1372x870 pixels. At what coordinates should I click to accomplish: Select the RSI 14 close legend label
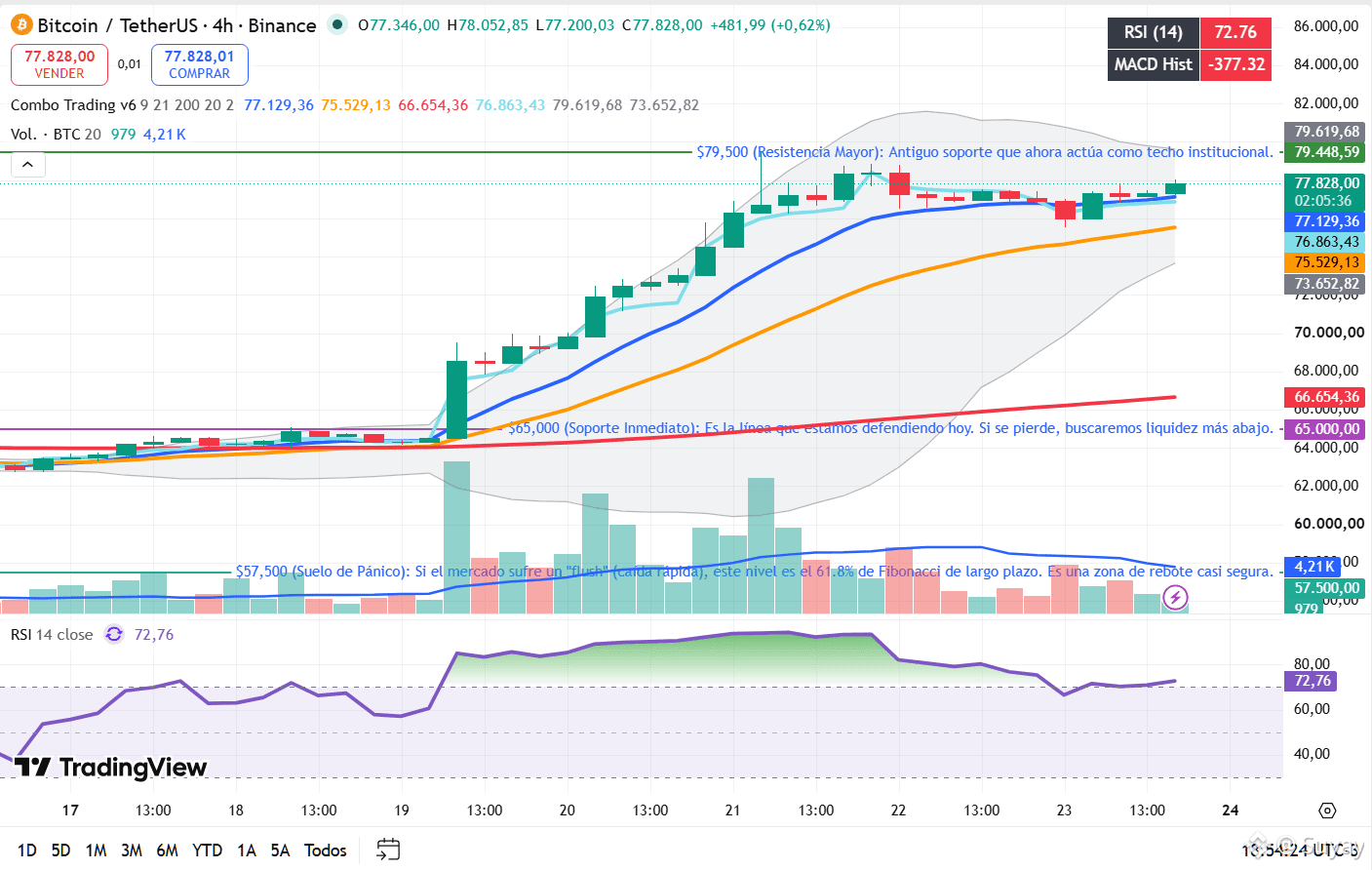[52, 635]
